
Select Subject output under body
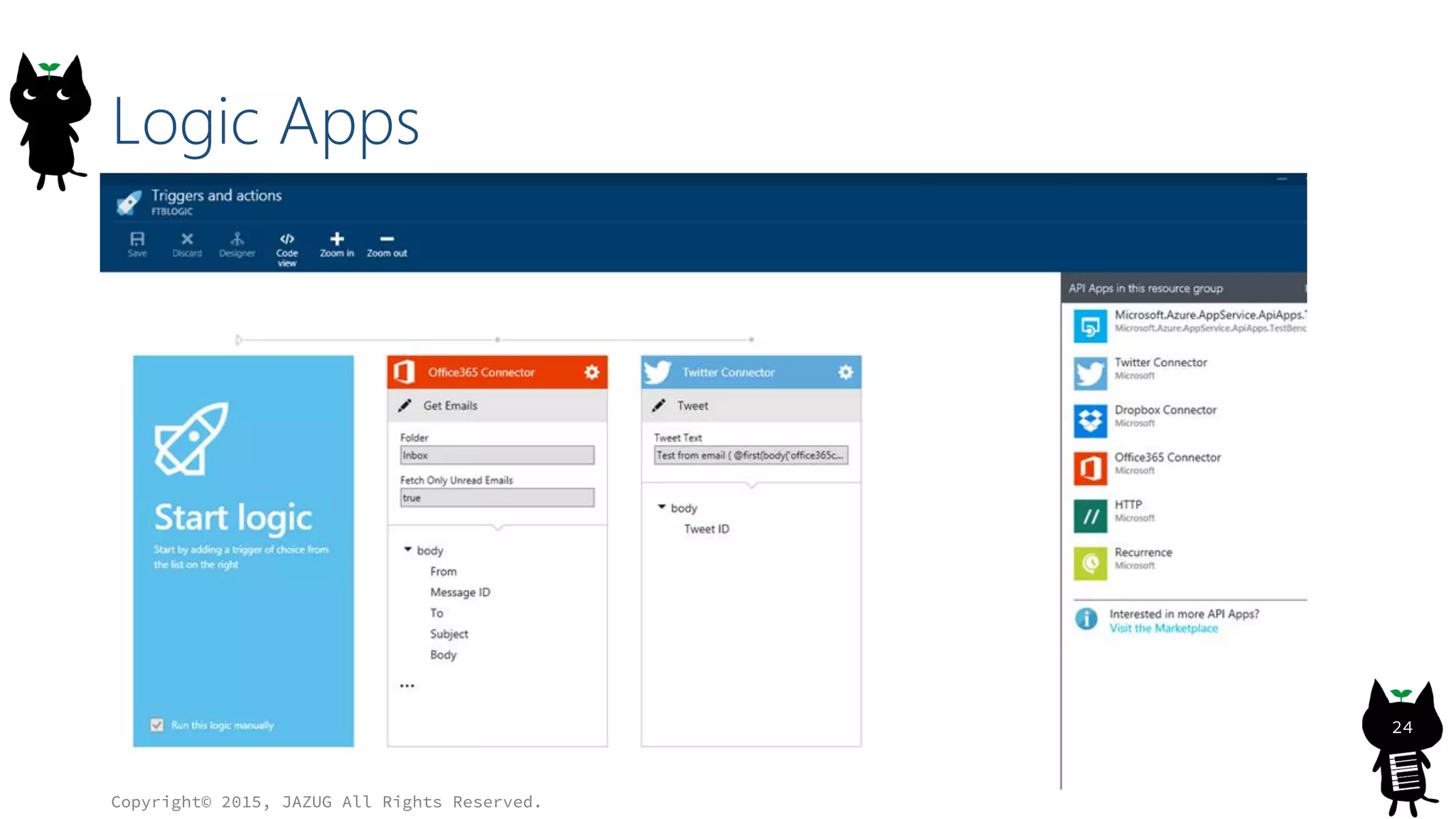(449, 634)
